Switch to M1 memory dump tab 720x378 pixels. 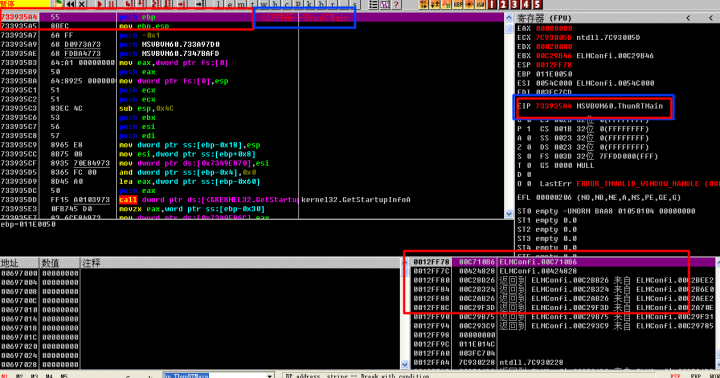[5, 376]
